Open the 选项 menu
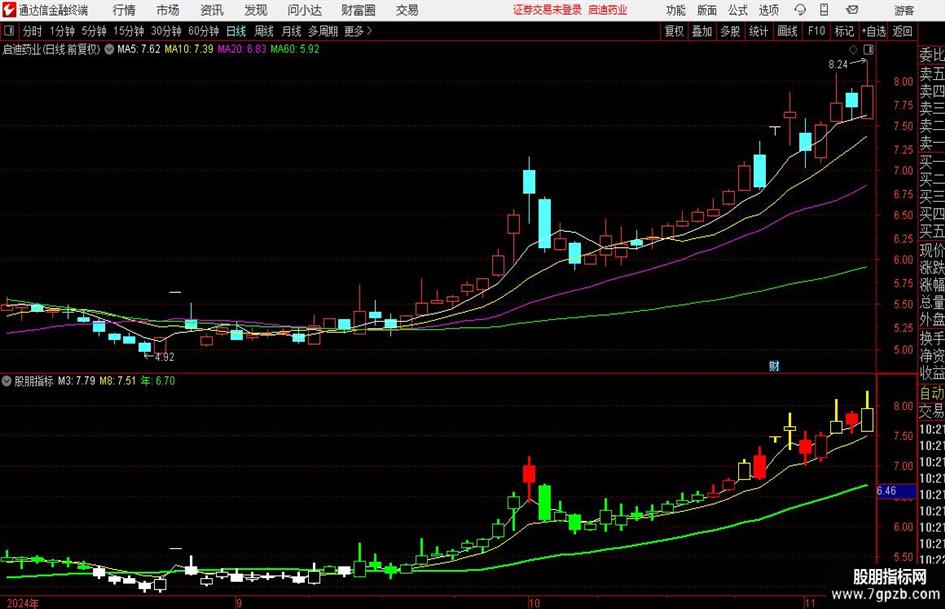The image size is (945, 609). point(768,10)
